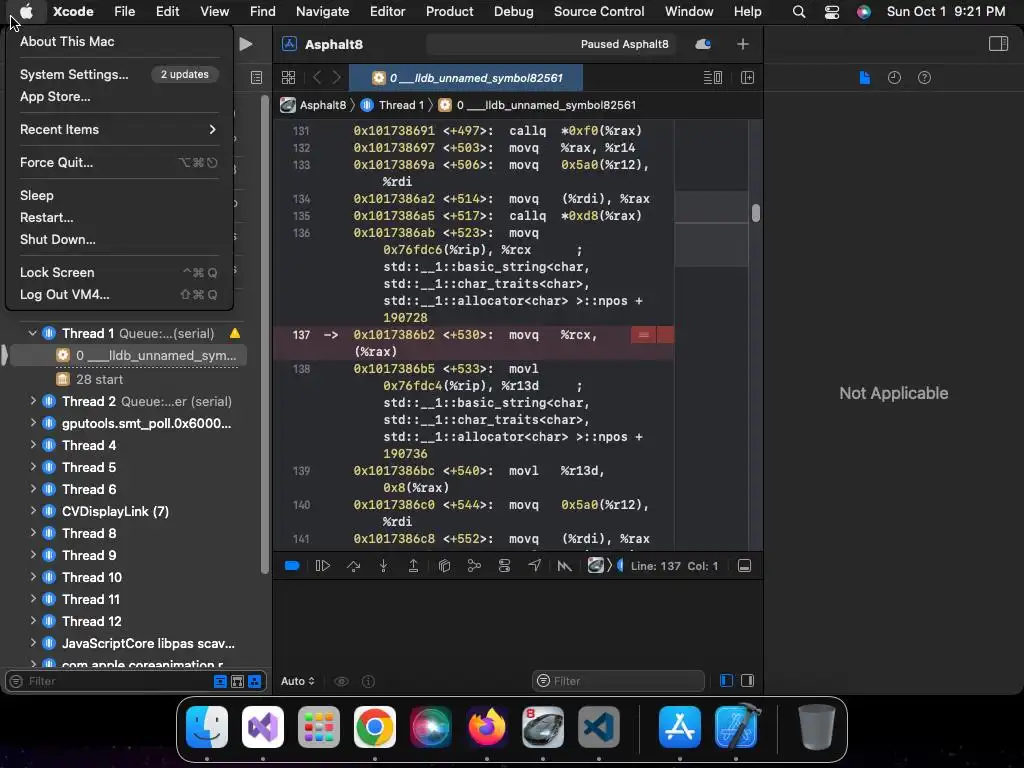
Task: Show the History inspector
Action: 894,78
